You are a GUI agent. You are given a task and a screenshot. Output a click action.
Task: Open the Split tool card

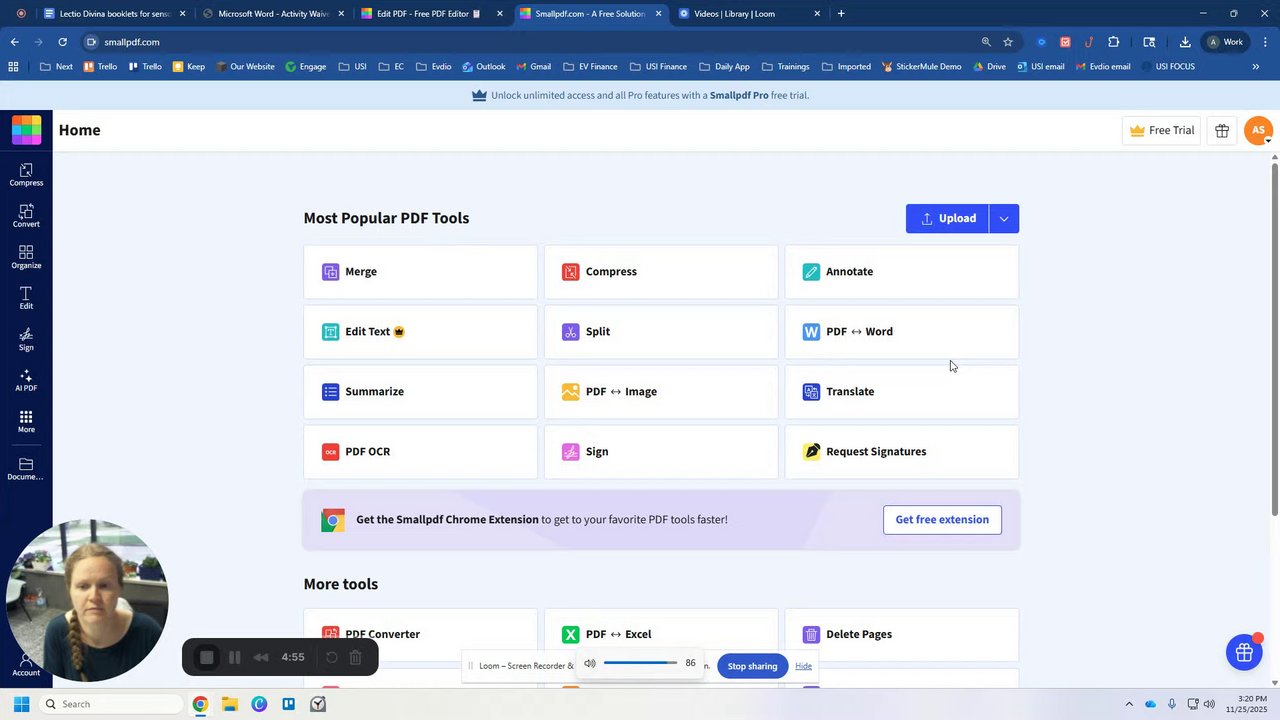coord(661,332)
